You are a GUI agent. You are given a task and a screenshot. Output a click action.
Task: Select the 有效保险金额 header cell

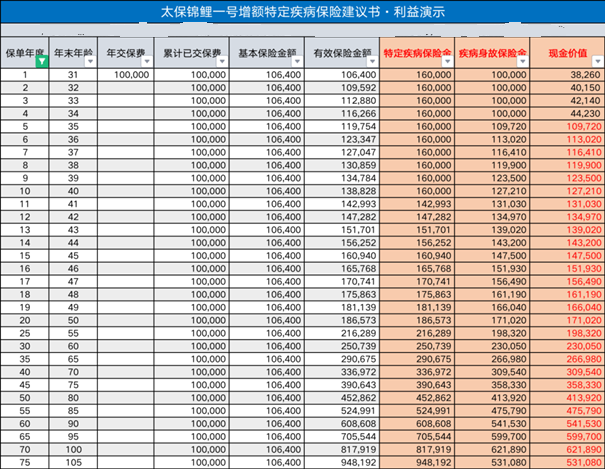click(x=342, y=53)
